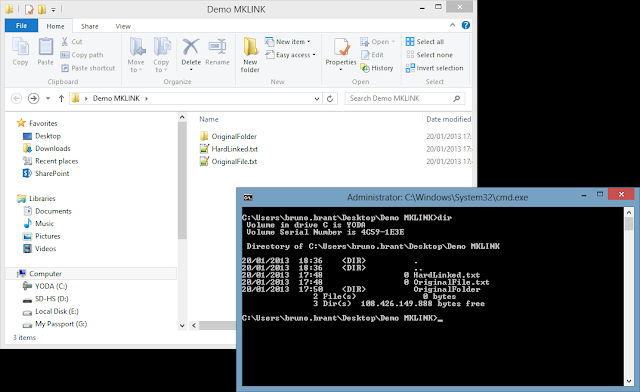Switch to the Share ribbon tab
This screenshot has width=640, height=392.
[89, 26]
